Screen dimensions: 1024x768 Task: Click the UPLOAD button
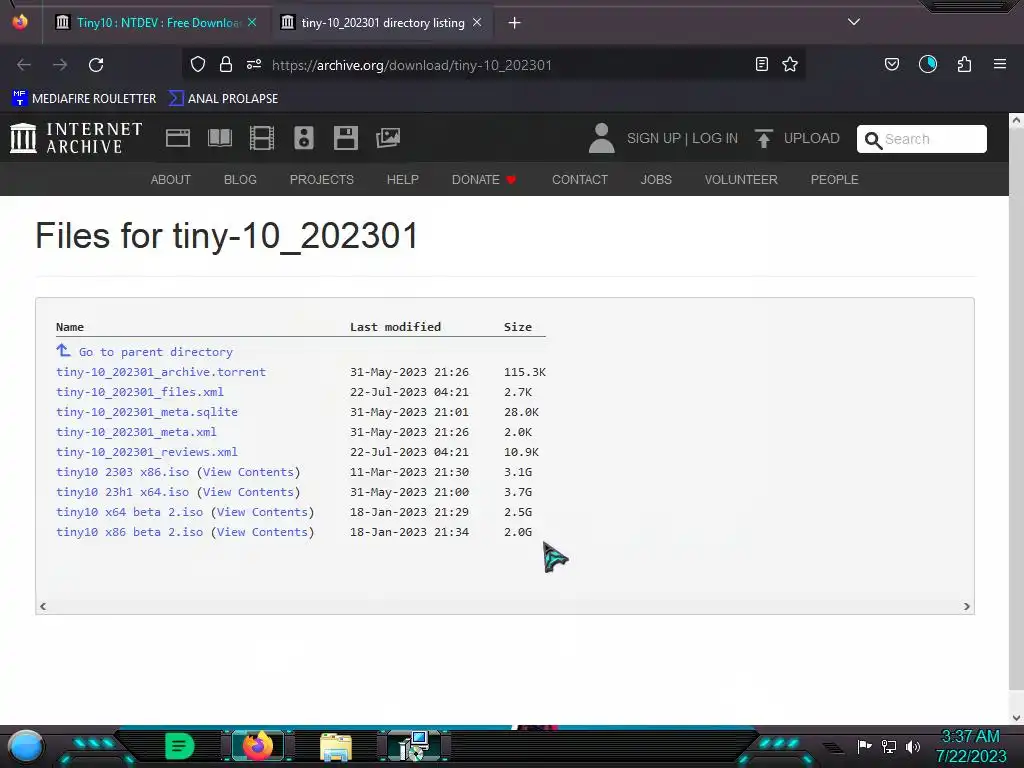(797, 138)
